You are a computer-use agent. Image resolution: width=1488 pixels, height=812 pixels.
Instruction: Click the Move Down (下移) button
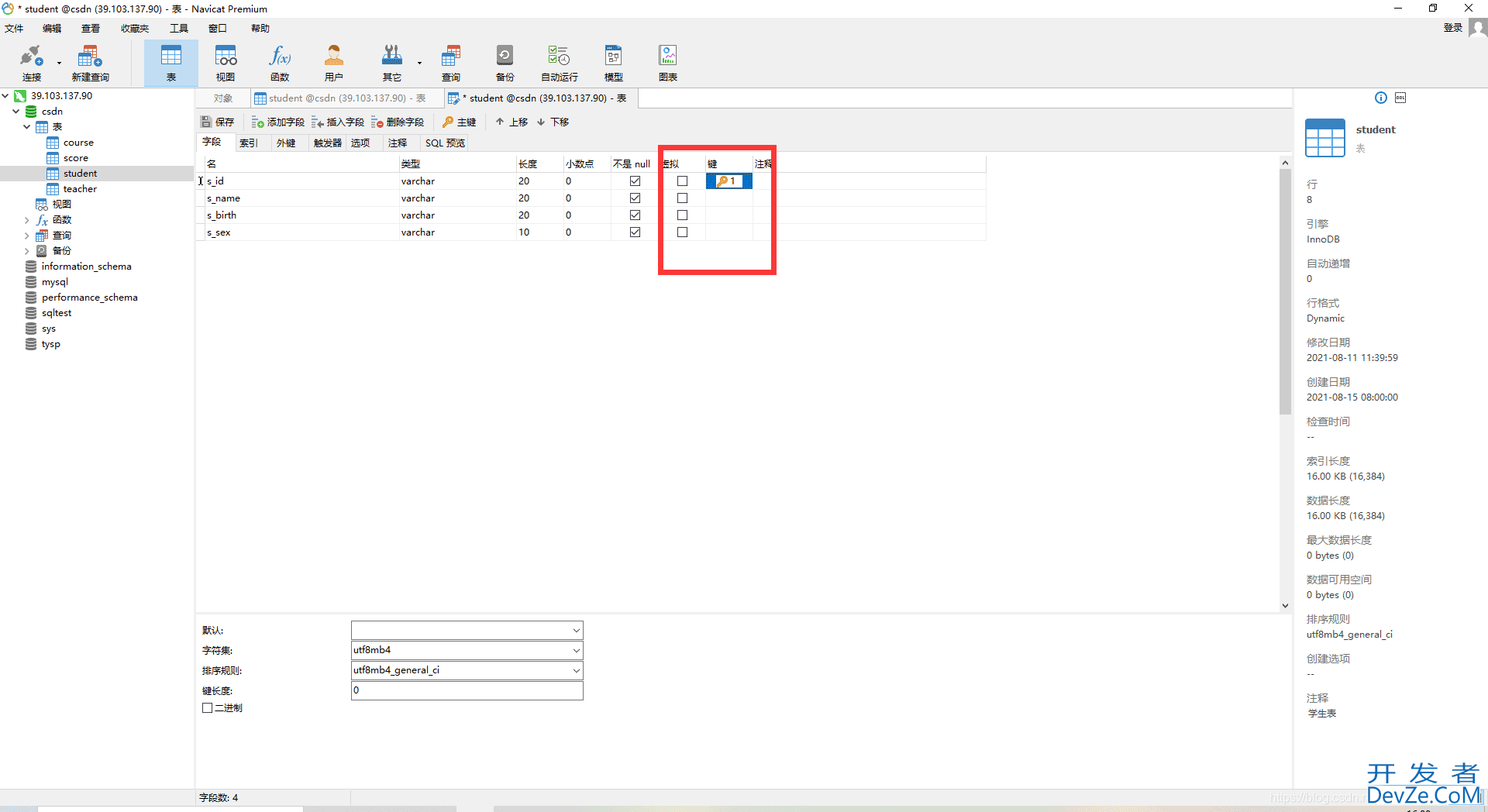pyautogui.click(x=553, y=122)
